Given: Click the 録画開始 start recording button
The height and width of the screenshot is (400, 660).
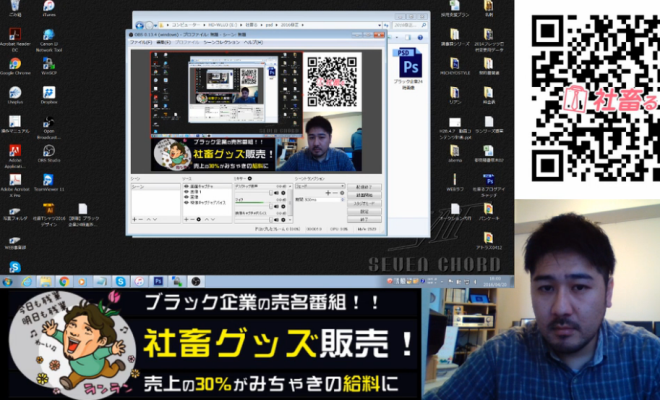Looking at the screenshot, I should coord(364,195).
